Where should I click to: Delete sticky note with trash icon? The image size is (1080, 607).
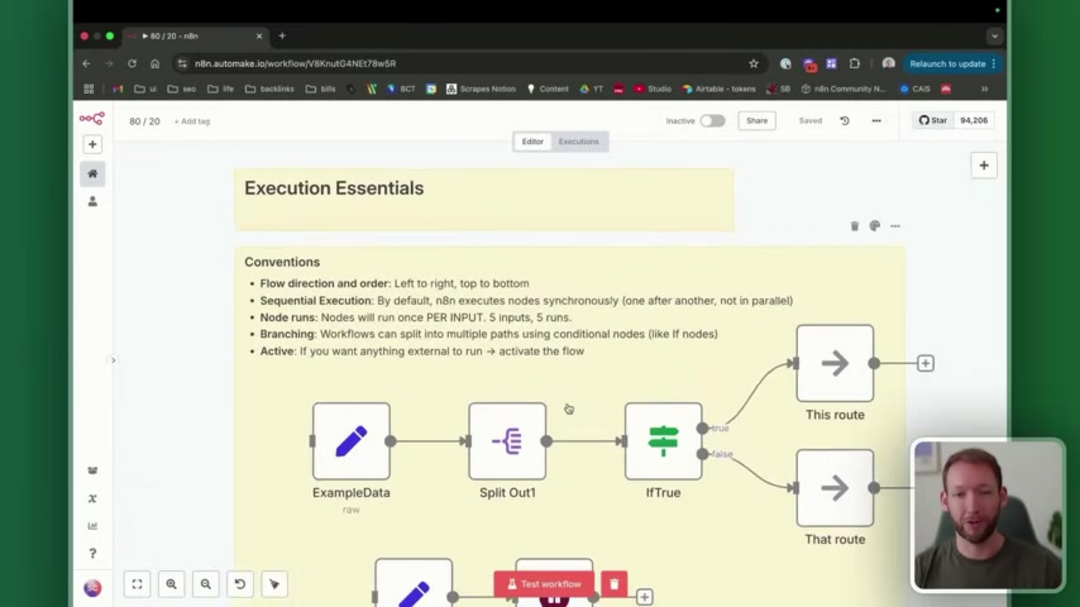click(x=854, y=226)
